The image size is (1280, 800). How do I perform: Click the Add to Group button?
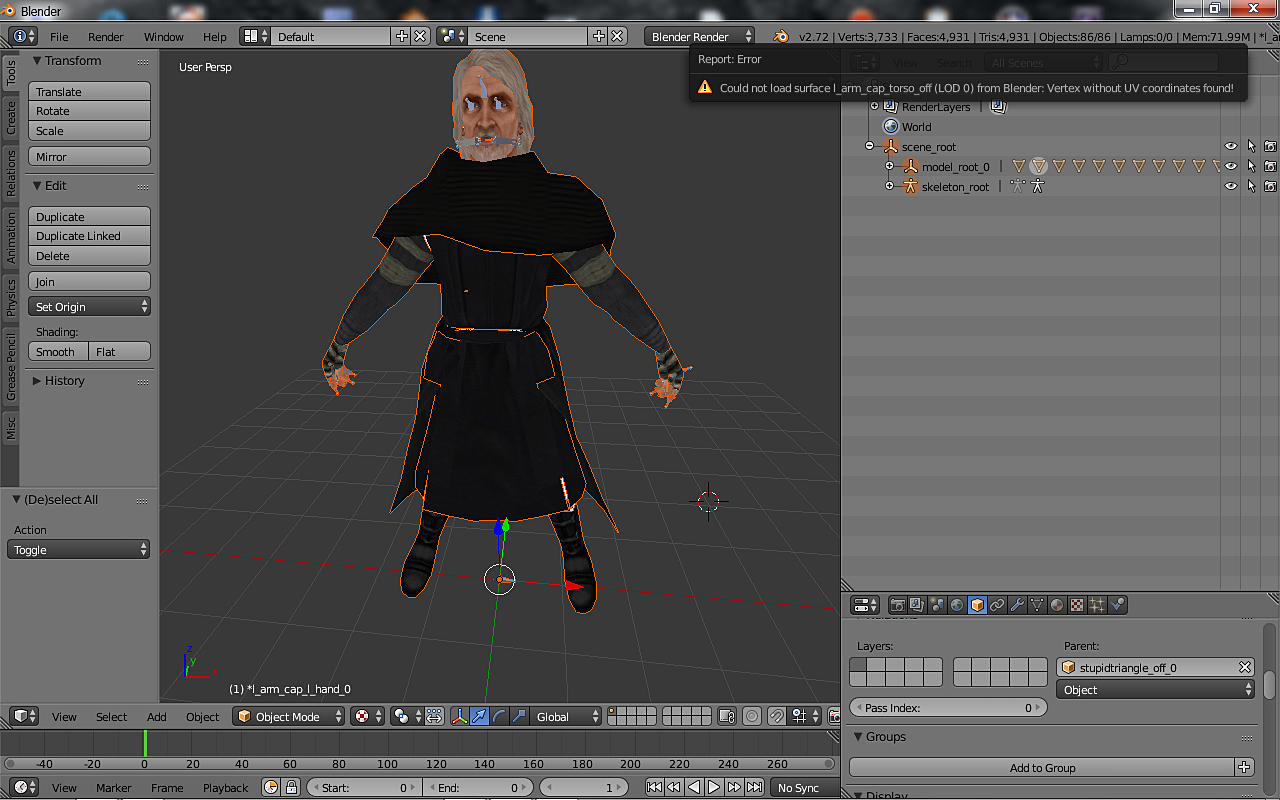tap(1042, 768)
